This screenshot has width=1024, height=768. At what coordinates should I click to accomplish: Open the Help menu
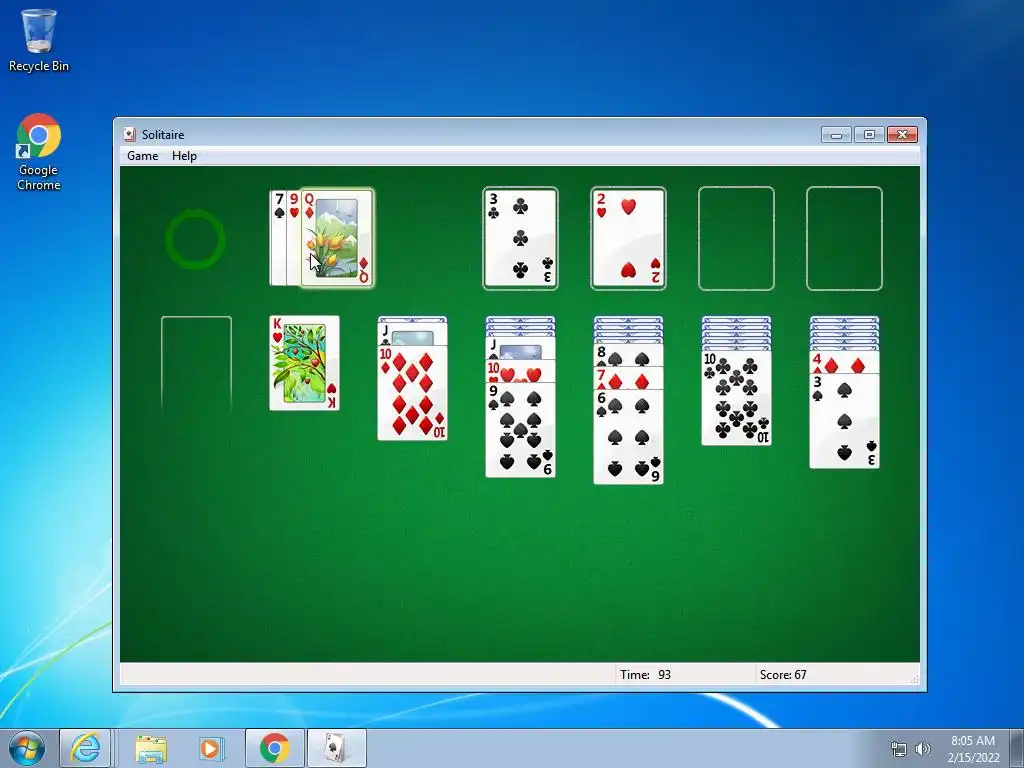pos(184,155)
